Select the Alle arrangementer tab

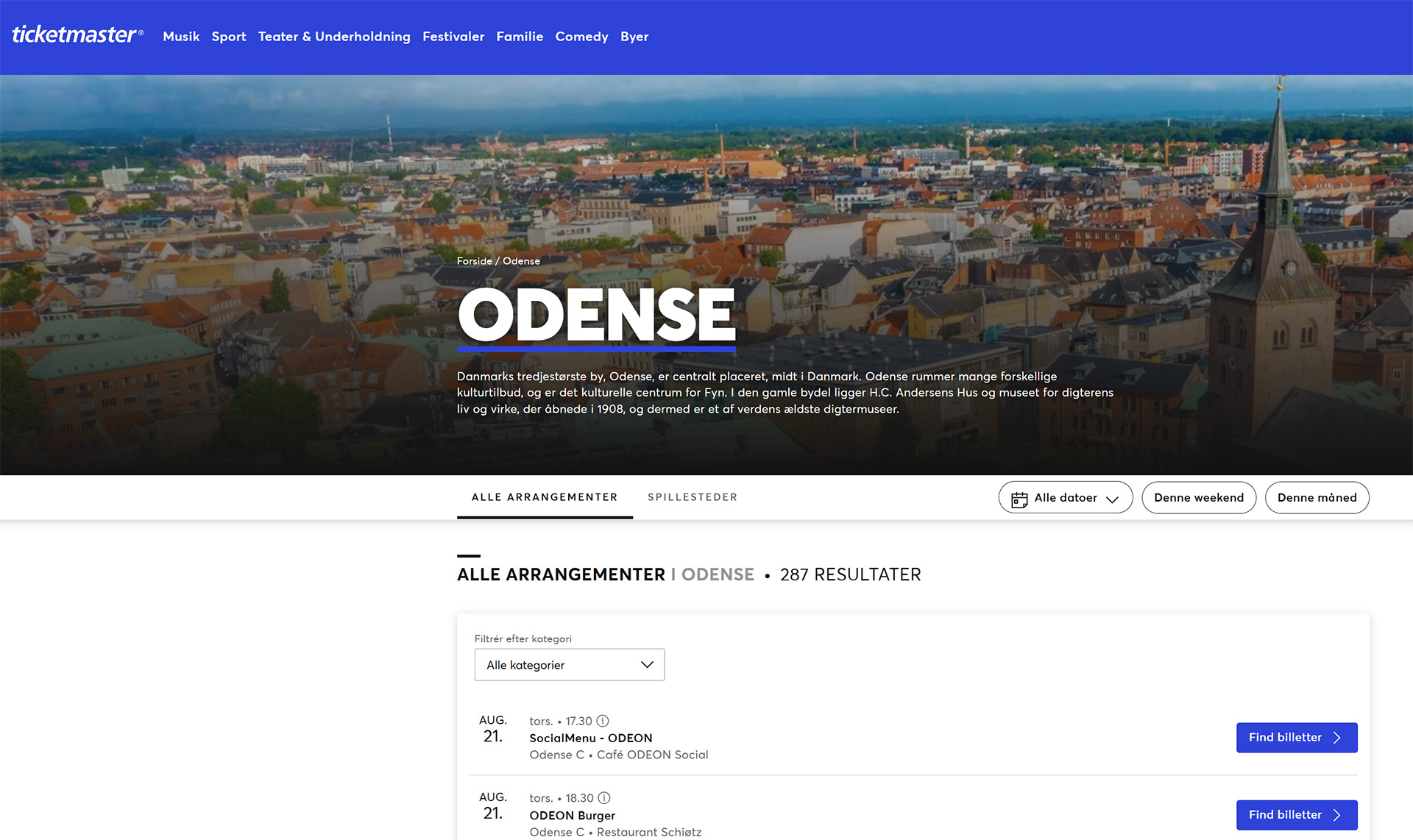(x=545, y=497)
